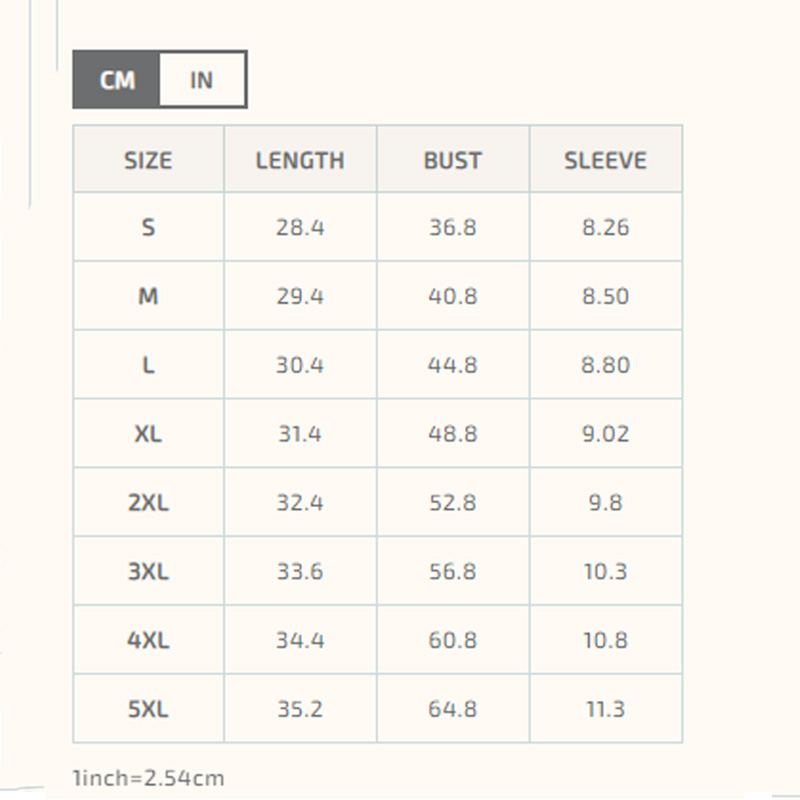Click the 33.6 length value for 3XL
The height and width of the screenshot is (800, 800).
click(x=300, y=571)
